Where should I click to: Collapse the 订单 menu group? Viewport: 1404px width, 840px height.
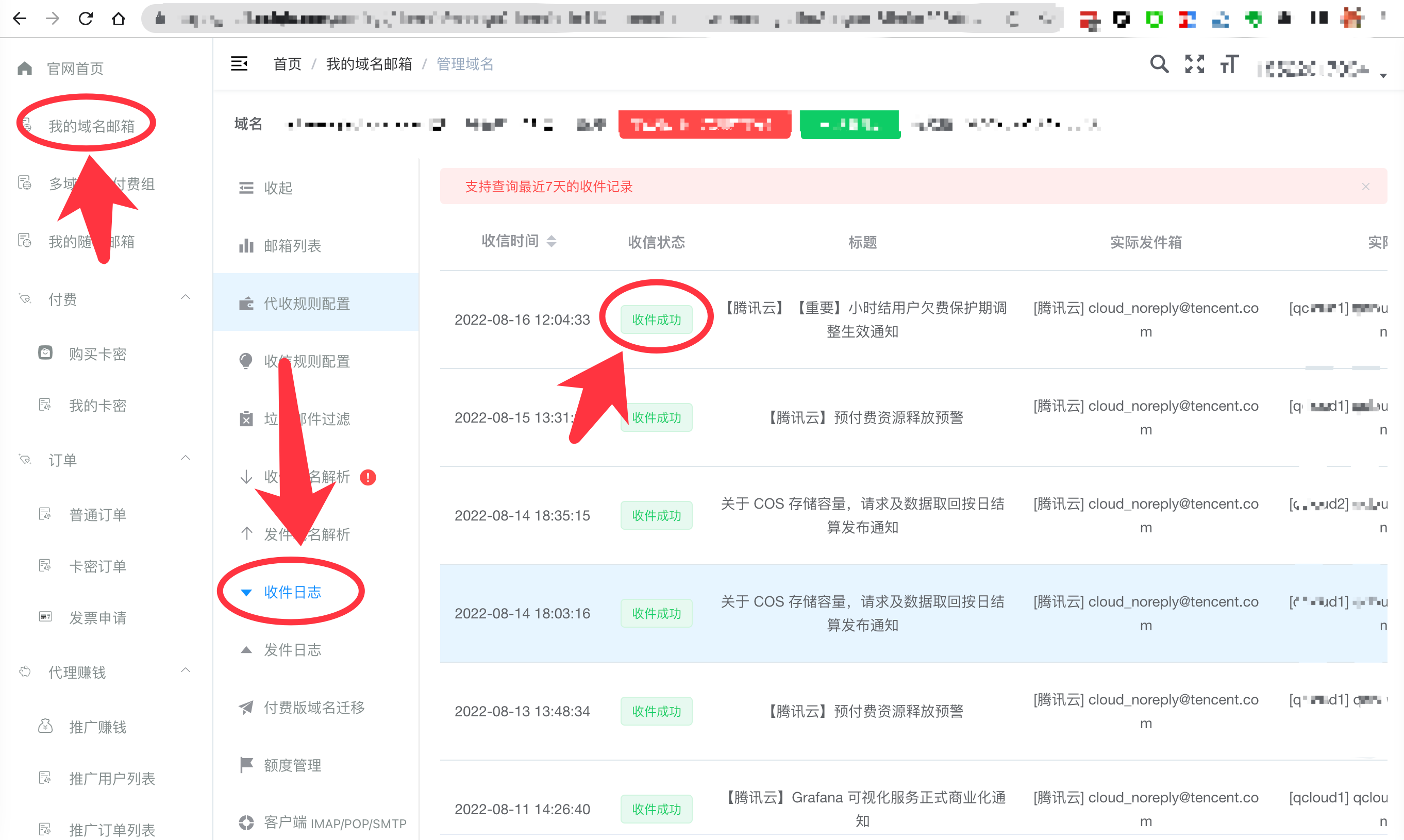coord(185,457)
